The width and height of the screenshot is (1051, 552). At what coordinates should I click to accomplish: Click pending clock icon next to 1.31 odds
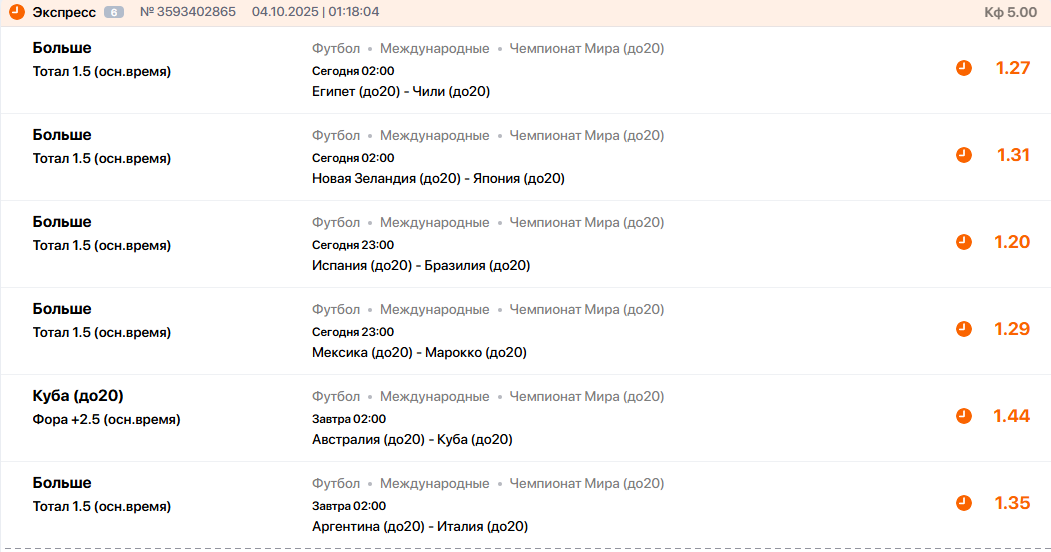pyautogui.click(x=964, y=155)
